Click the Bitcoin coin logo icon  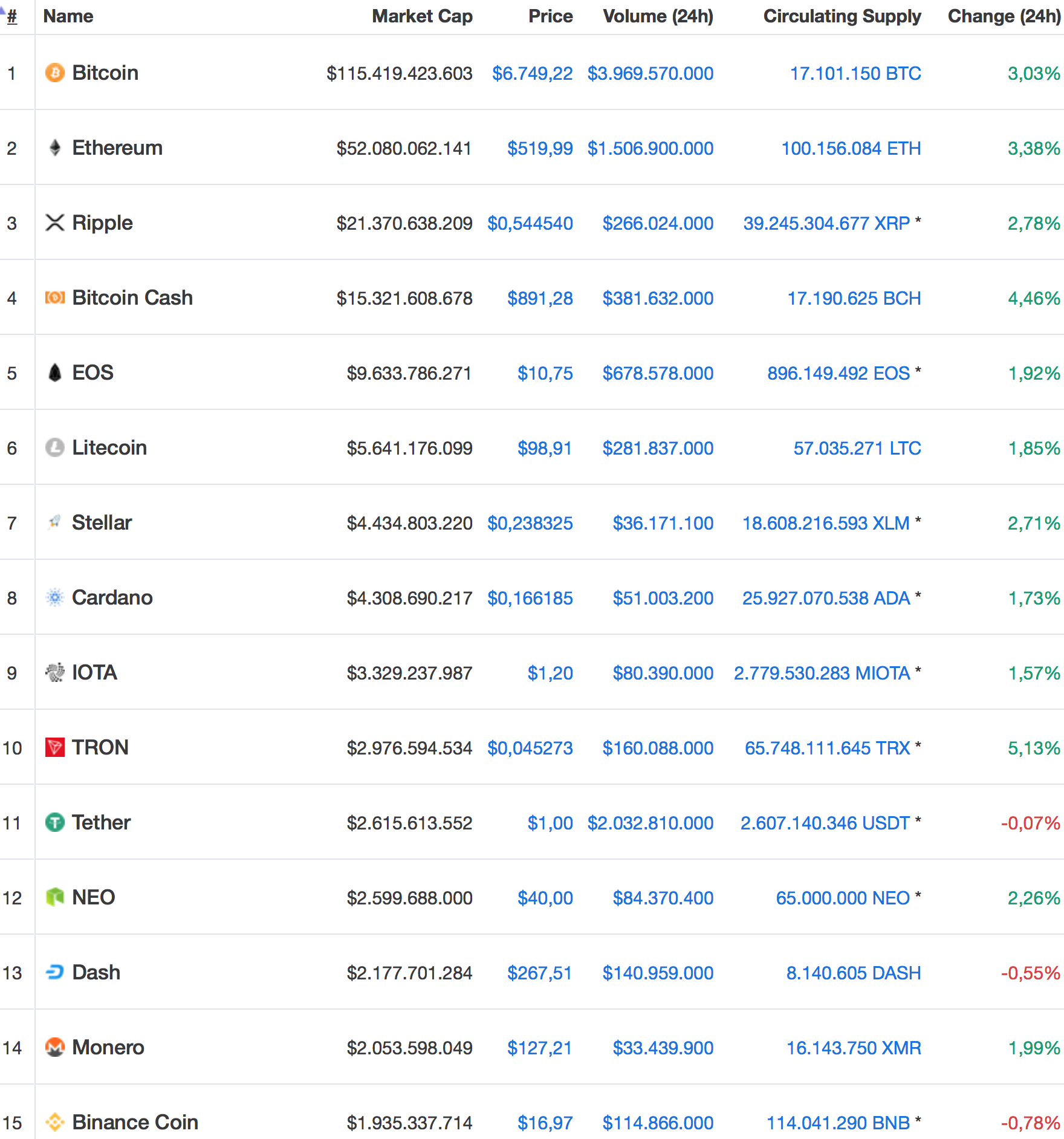coord(55,73)
